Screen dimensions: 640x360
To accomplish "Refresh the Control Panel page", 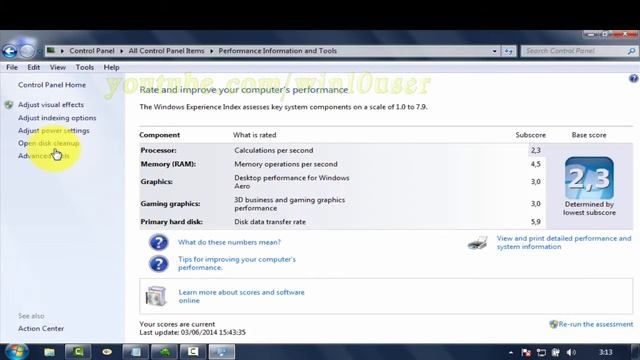I will coord(509,51).
